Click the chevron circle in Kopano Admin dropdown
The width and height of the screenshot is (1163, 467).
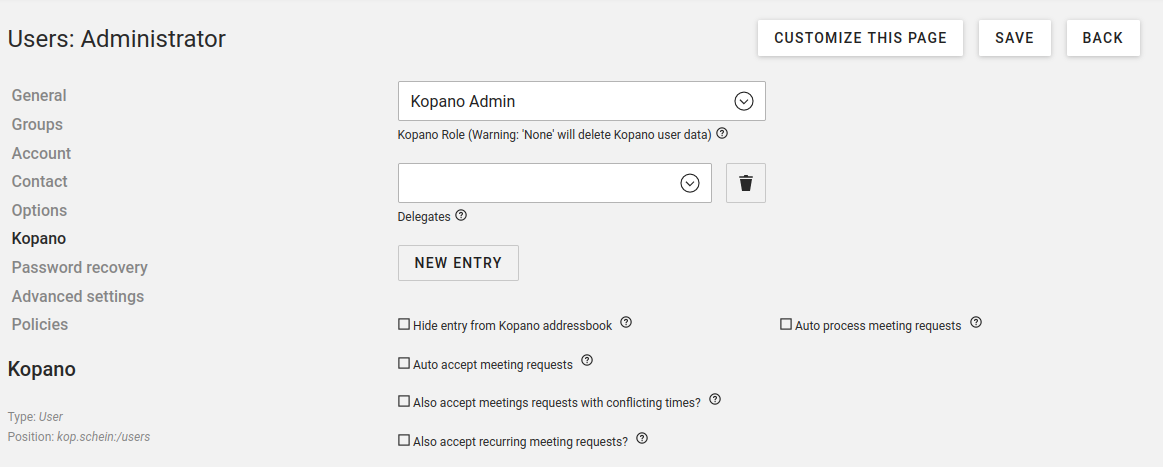click(744, 101)
